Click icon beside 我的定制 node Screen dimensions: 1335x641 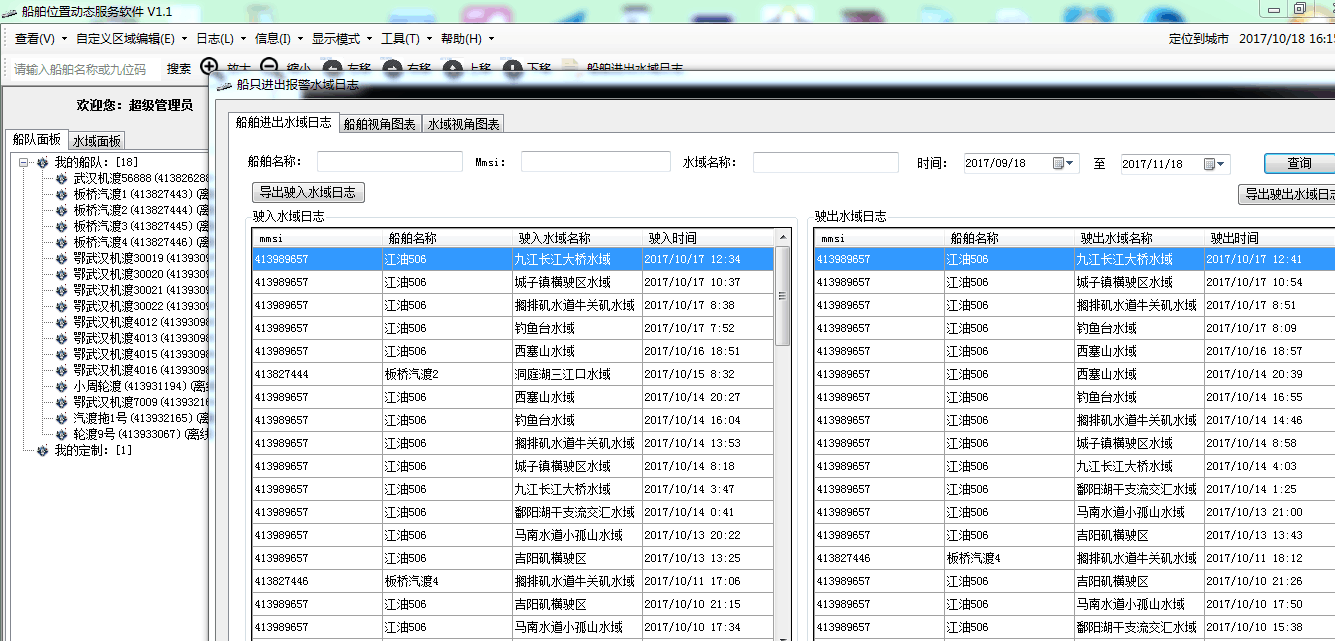coord(43,450)
